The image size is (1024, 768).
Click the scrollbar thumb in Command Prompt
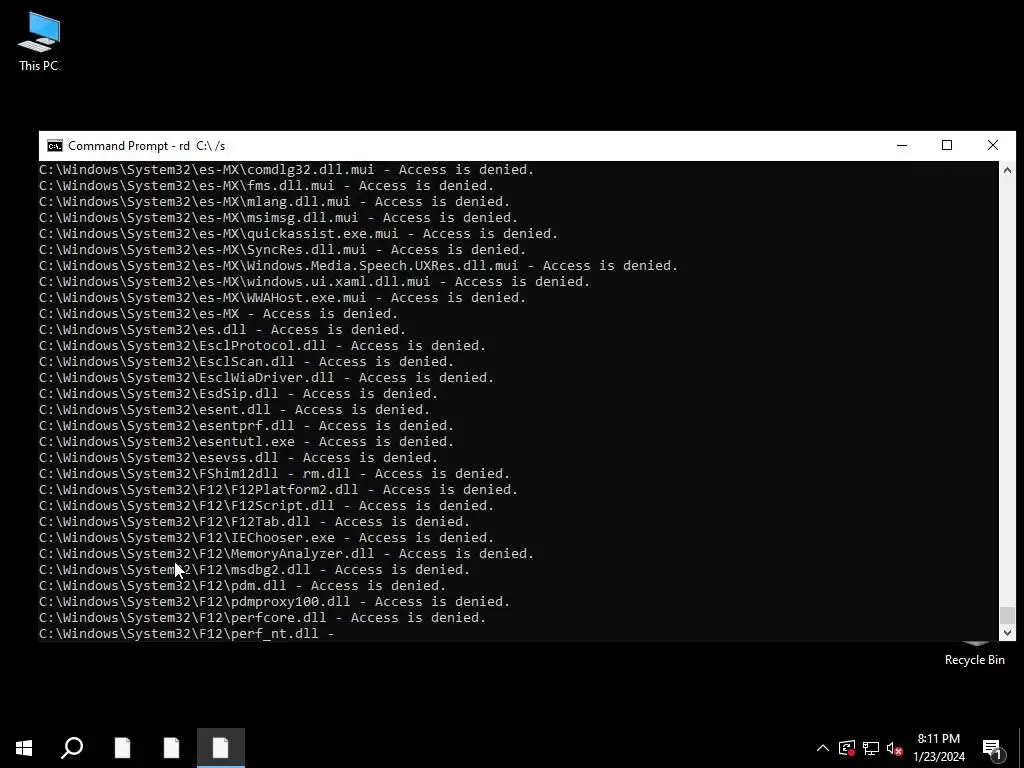click(x=1007, y=615)
